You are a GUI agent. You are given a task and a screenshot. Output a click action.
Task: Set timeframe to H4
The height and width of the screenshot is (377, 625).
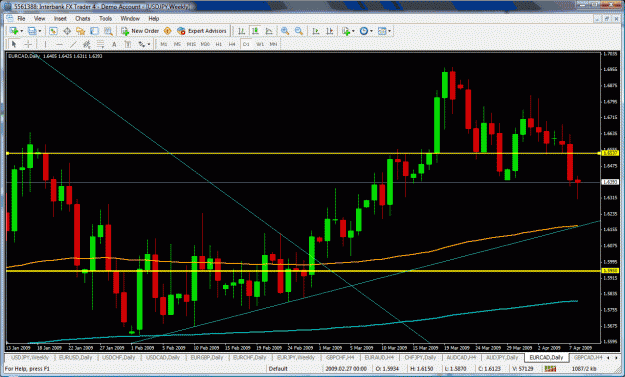[x=232, y=44]
